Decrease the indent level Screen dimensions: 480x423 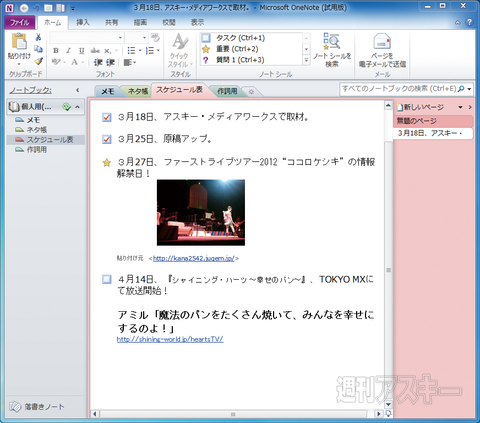pos(98,62)
